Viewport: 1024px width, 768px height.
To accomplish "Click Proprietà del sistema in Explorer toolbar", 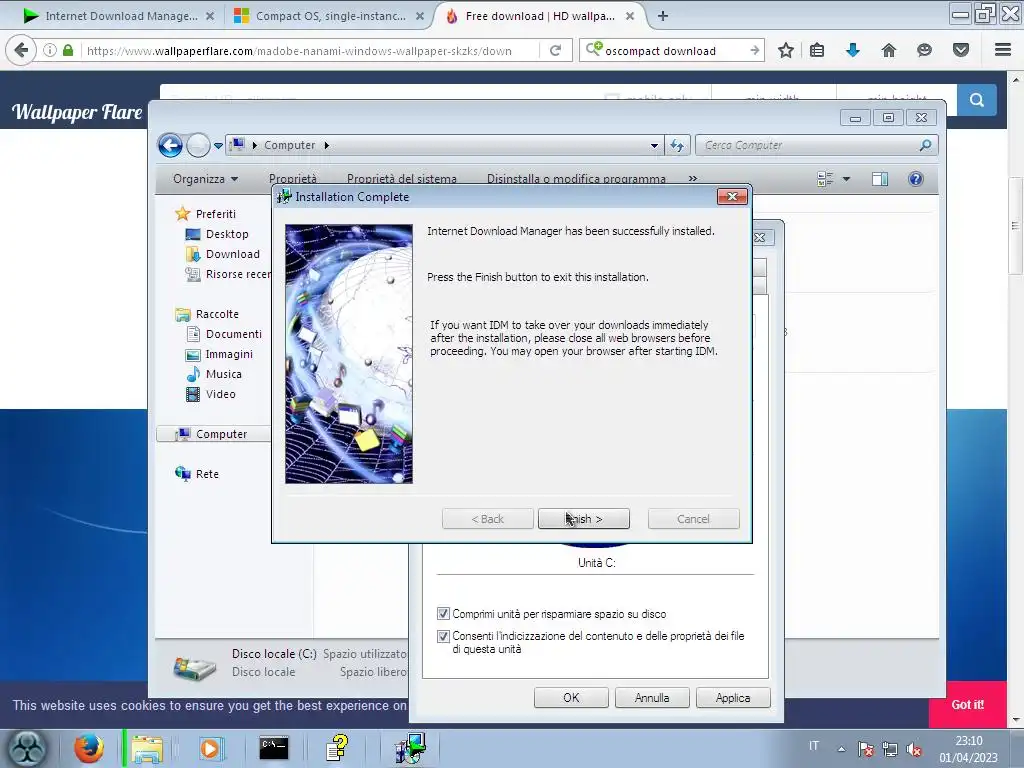I will (x=402, y=179).
